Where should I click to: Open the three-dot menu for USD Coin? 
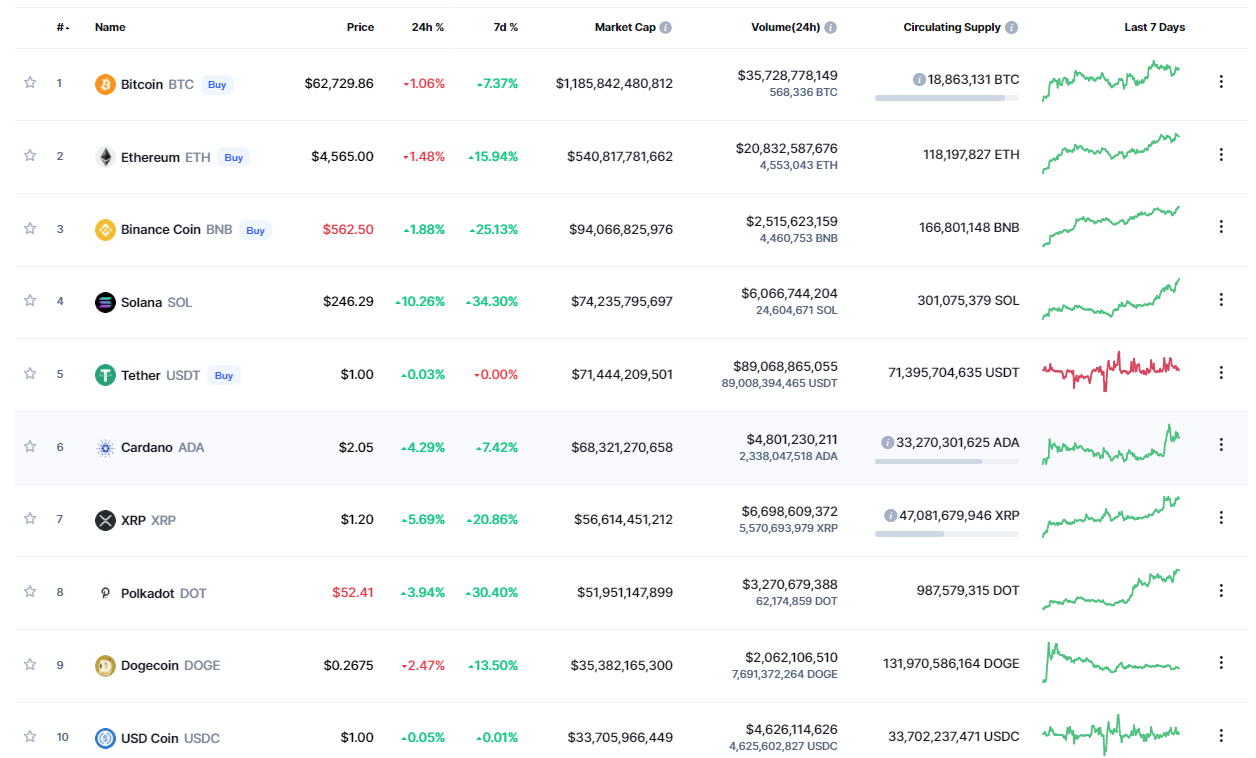(x=1221, y=735)
